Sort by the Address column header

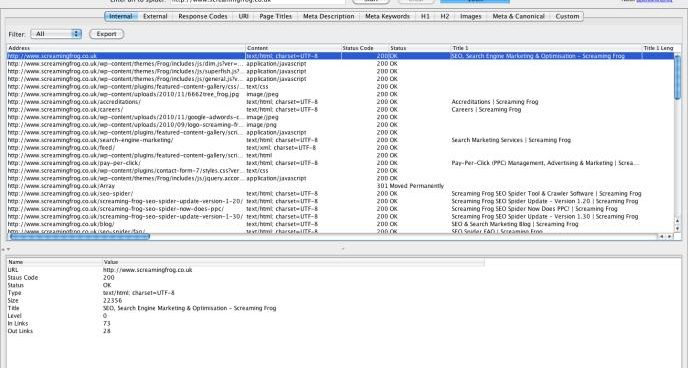126,48
